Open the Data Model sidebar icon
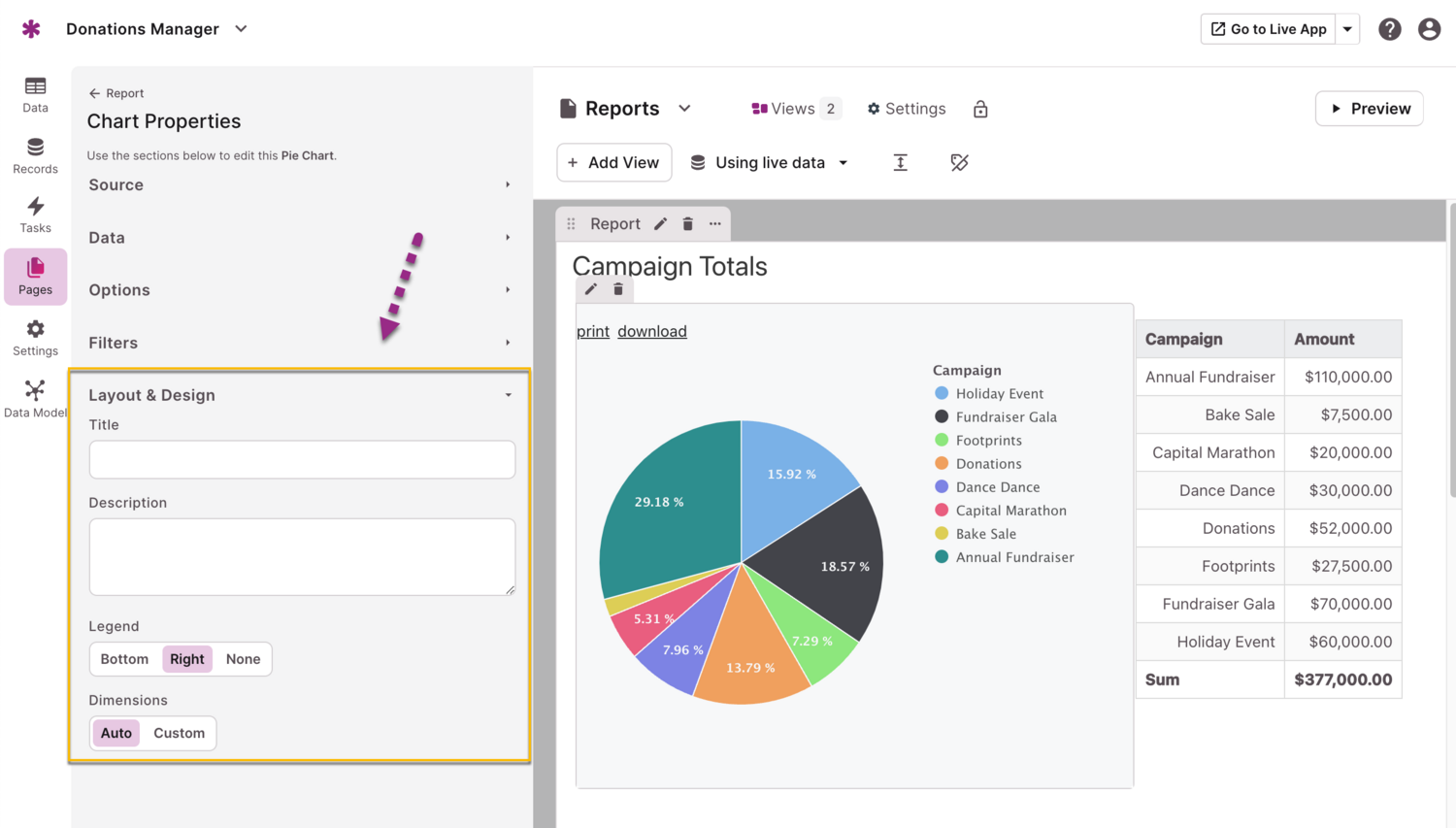The width and height of the screenshot is (1456, 828). [35, 399]
